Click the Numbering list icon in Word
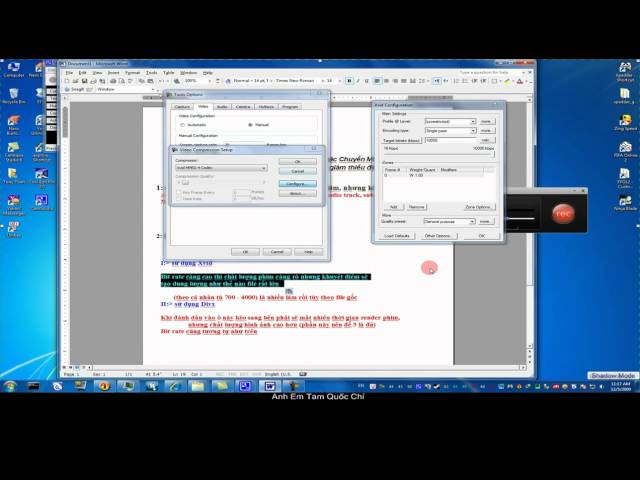This screenshot has width=640, height=480. tap(456, 81)
